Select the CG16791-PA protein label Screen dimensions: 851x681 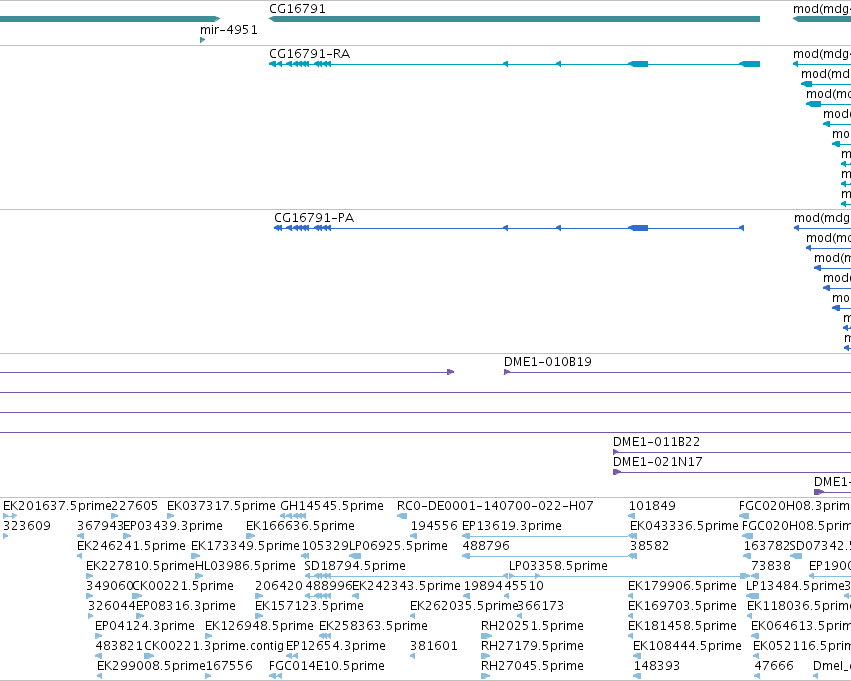314,218
